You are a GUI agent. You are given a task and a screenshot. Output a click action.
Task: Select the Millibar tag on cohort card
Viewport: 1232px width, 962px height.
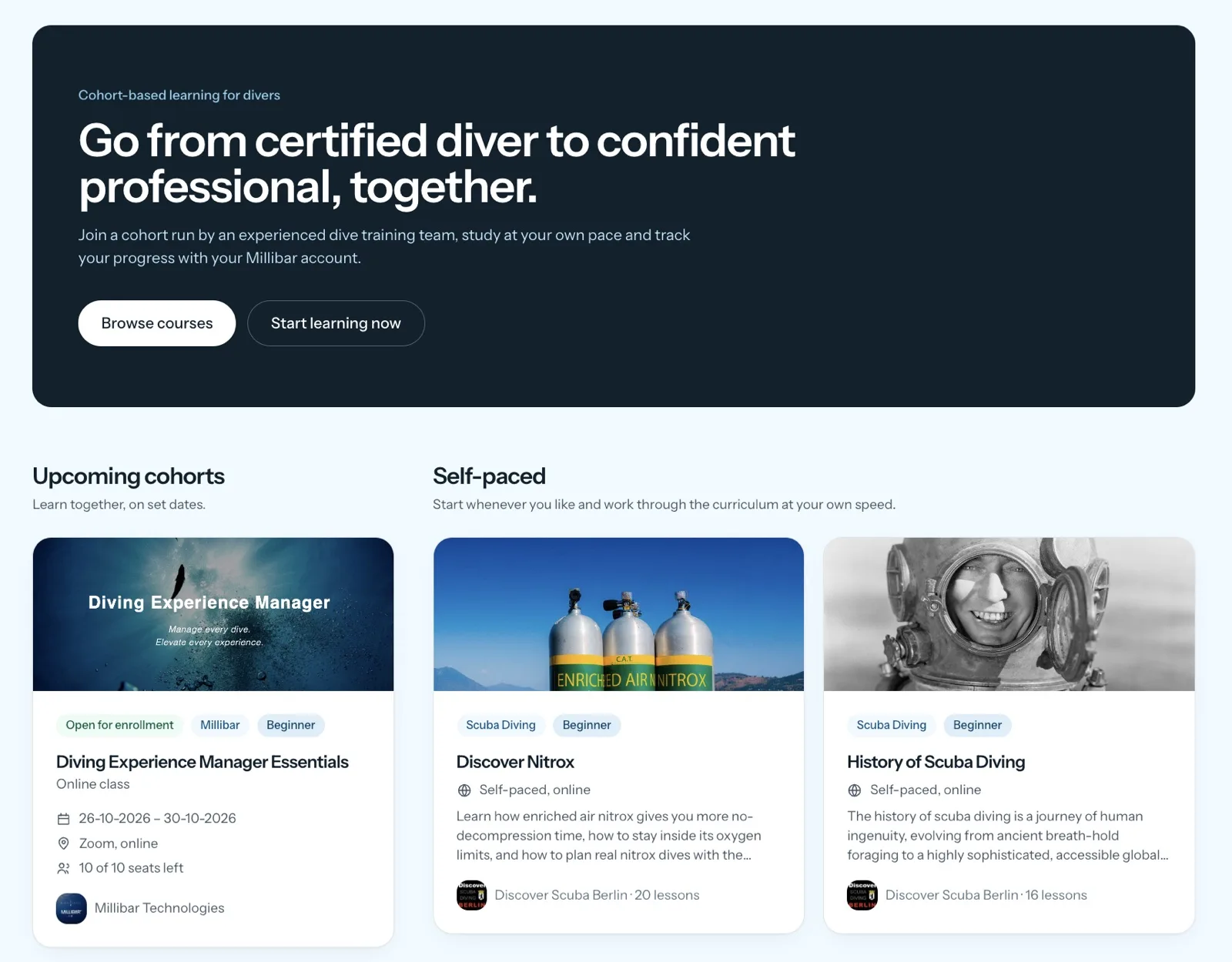pyautogui.click(x=220, y=725)
